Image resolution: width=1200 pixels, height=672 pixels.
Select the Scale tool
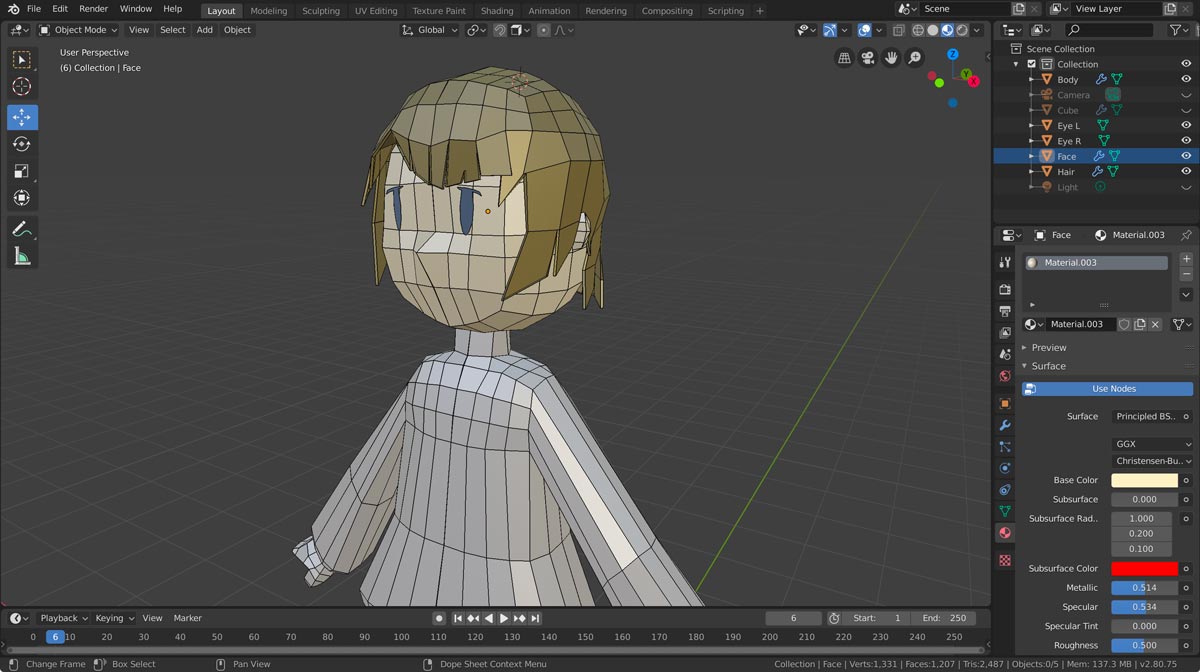22,171
